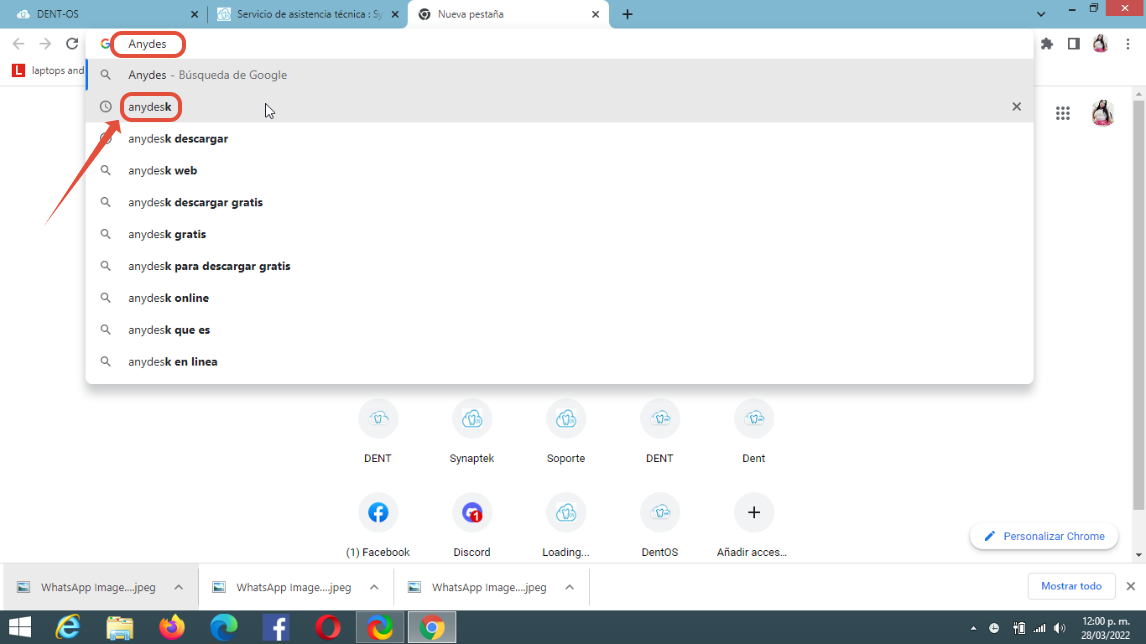The image size is (1146, 644).
Task: Choose 'anydesk descargar' suggestion
Action: pos(560,138)
